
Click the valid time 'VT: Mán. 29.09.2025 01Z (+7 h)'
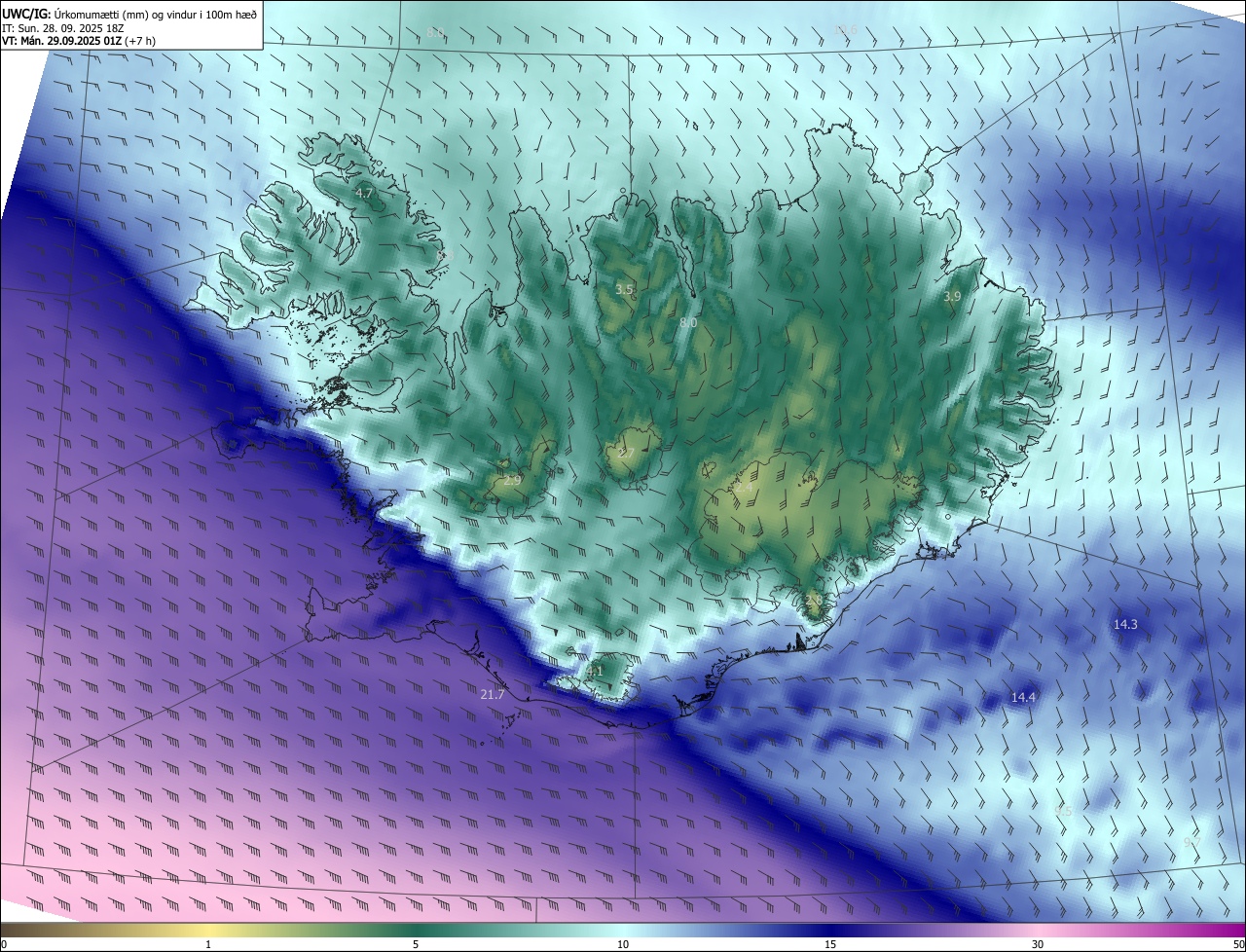pyautogui.click(x=79, y=41)
